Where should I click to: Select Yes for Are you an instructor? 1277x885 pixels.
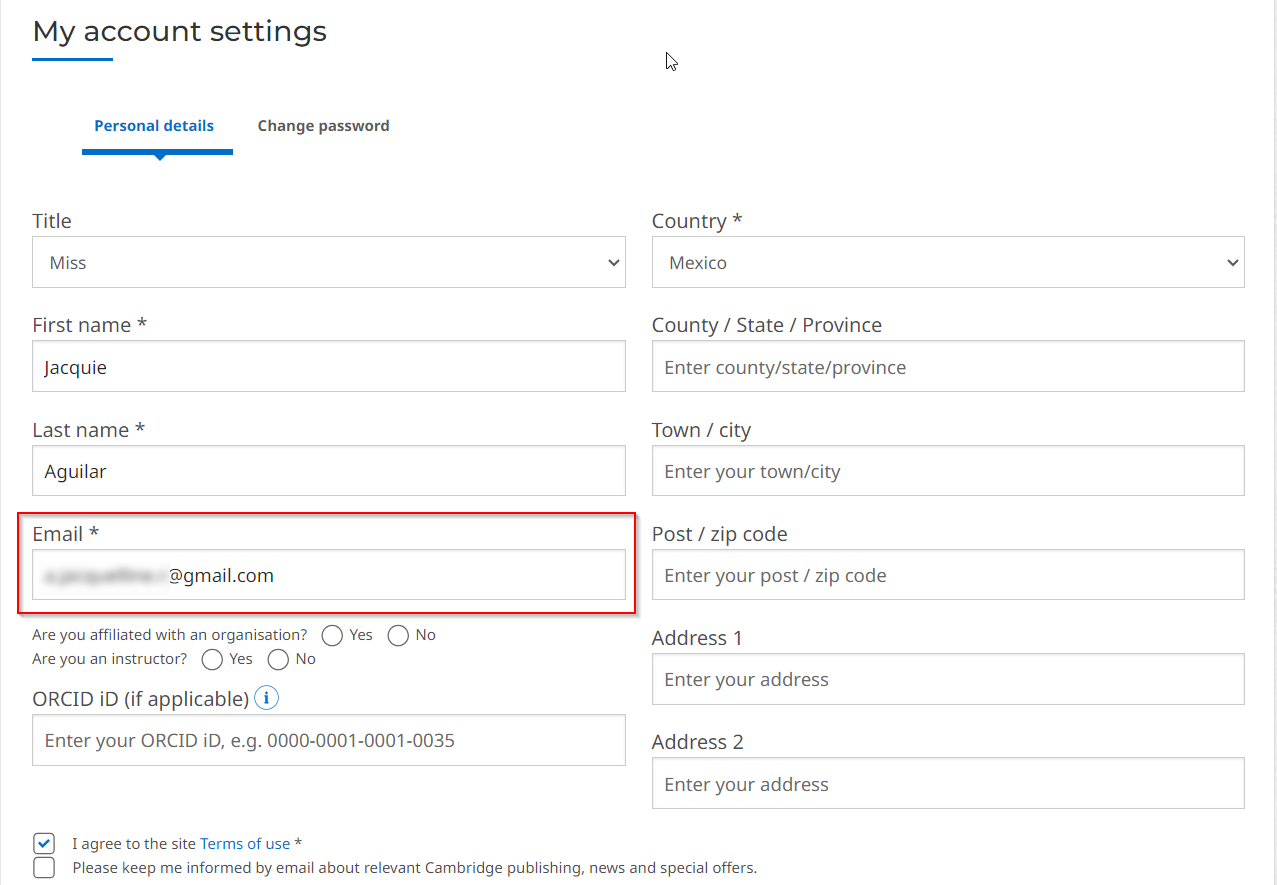pyautogui.click(x=212, y=659)
